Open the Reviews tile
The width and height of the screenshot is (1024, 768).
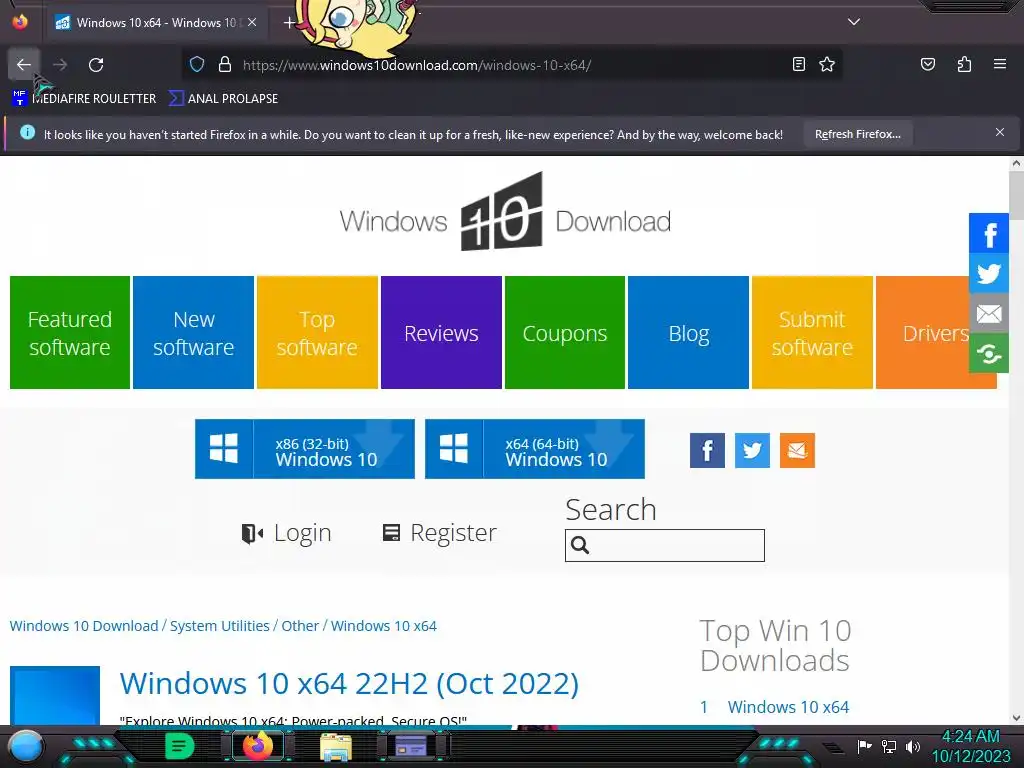coord(441,332)
